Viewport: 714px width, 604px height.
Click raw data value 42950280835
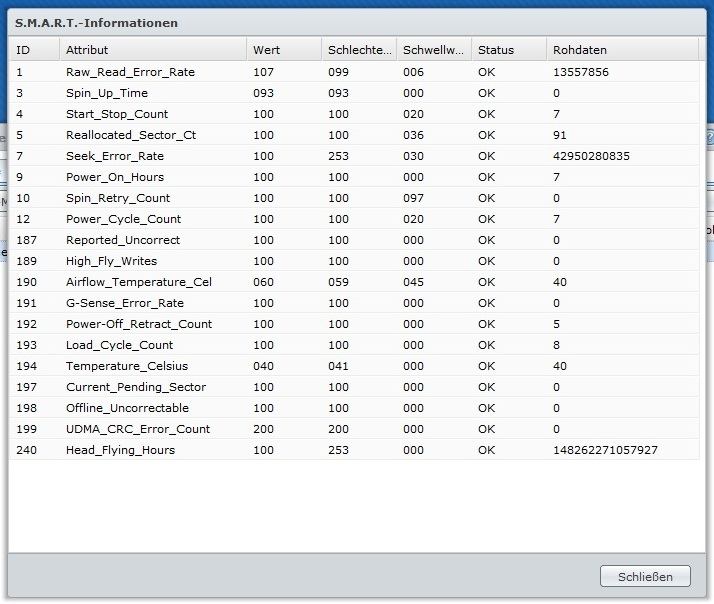coord(591,156)
